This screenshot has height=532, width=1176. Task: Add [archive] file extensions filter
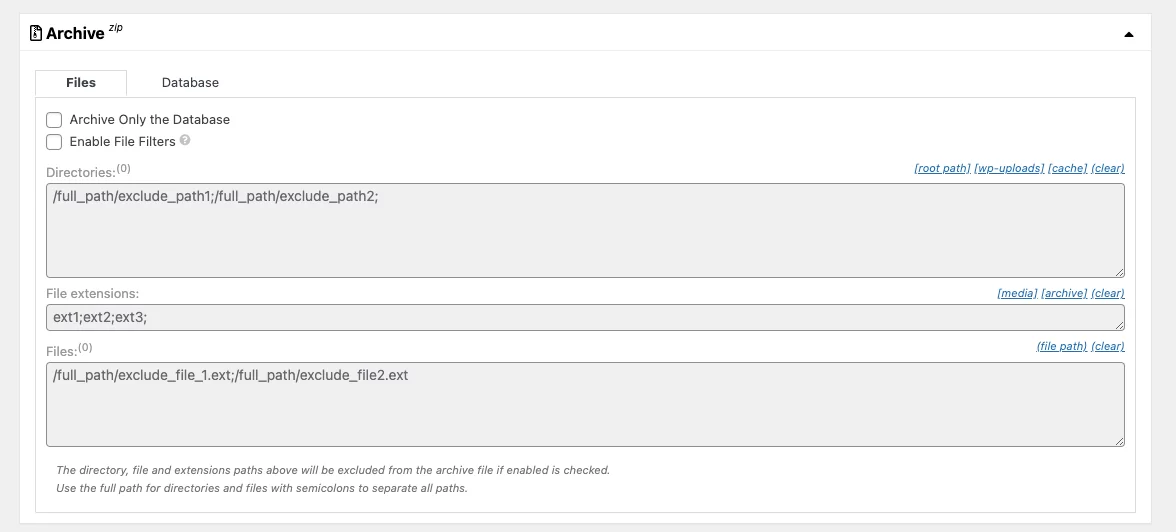tap(1064, 293)
